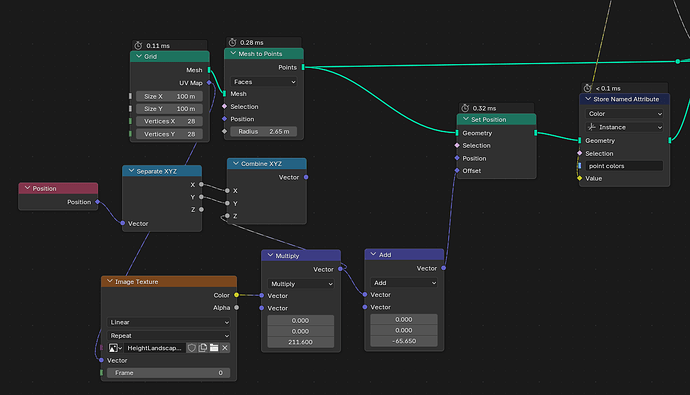The image size is (690, 395).
Task: Click the -65.650 value in Add node
Action: click(x=404, y=341)
